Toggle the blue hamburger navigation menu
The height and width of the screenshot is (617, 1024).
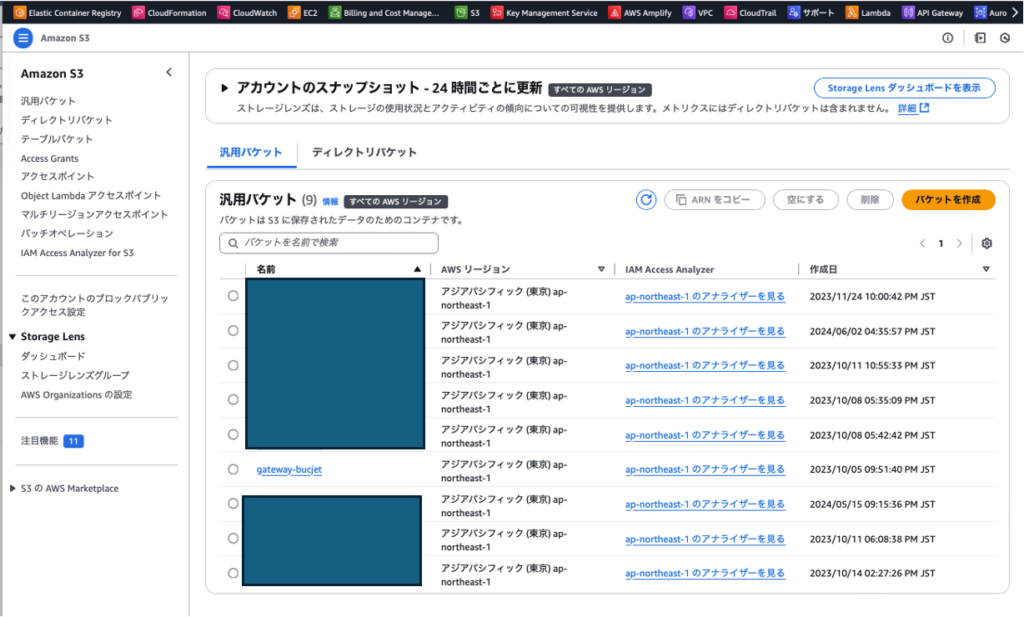(23, 38)
